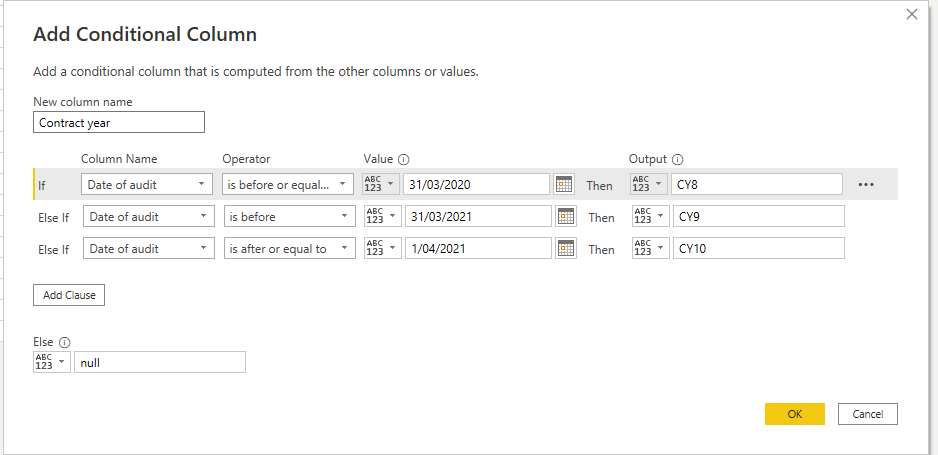Open calendar picker for 1/04/2021 value

[x=566, y=248]
